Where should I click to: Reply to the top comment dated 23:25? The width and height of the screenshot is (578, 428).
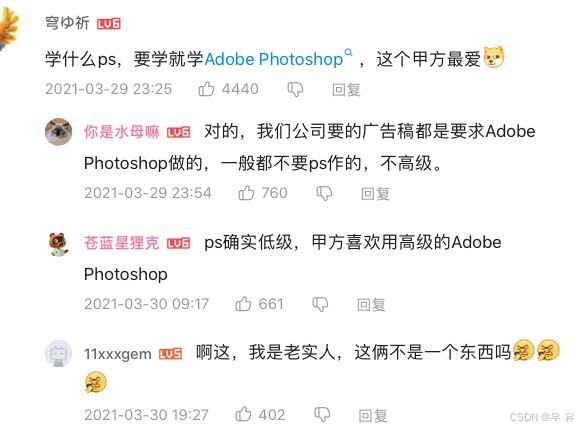click(x=346, y=89)
